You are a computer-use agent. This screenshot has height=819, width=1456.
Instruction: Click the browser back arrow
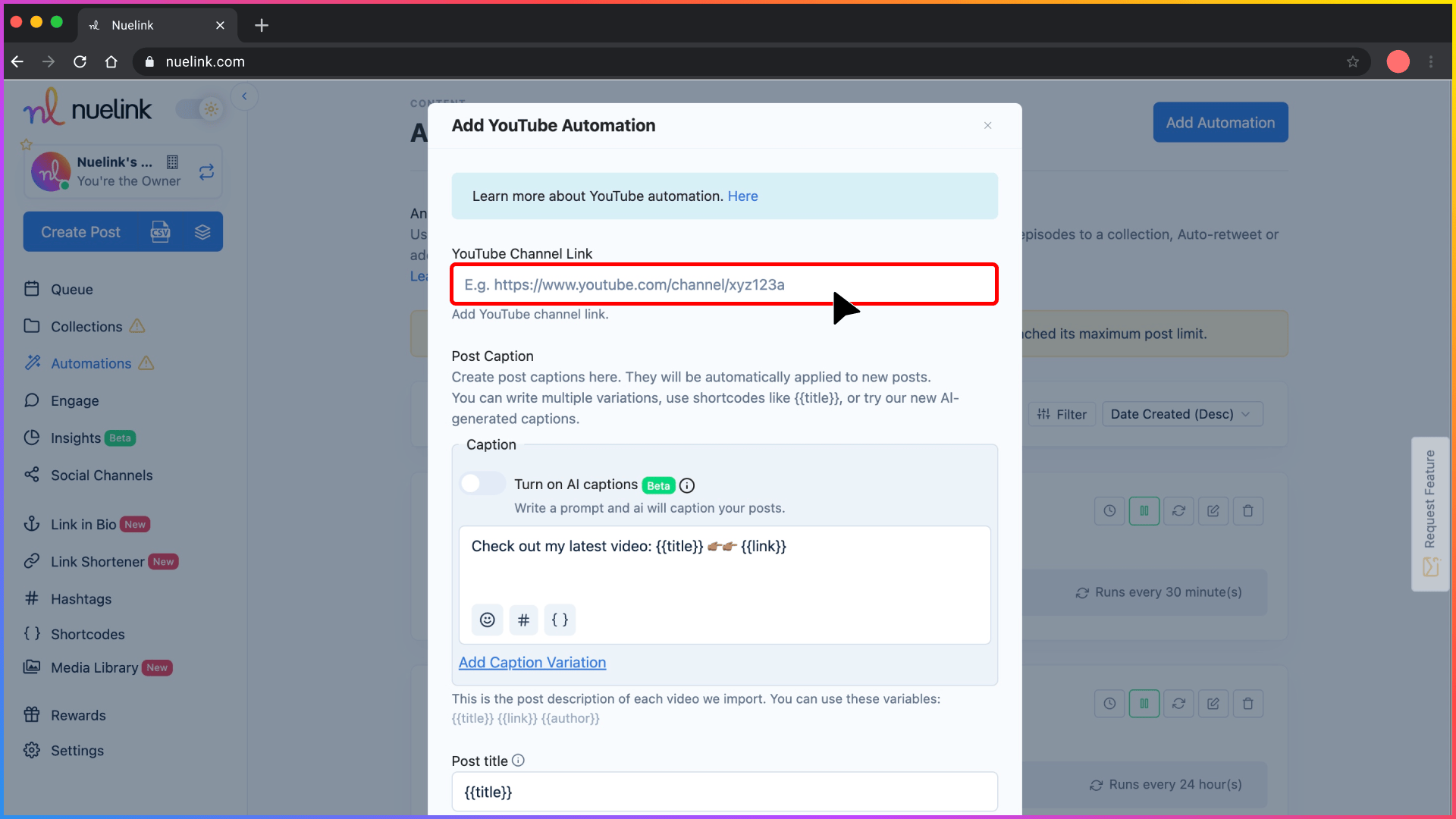pyautogui.click(x=17, y=61)
